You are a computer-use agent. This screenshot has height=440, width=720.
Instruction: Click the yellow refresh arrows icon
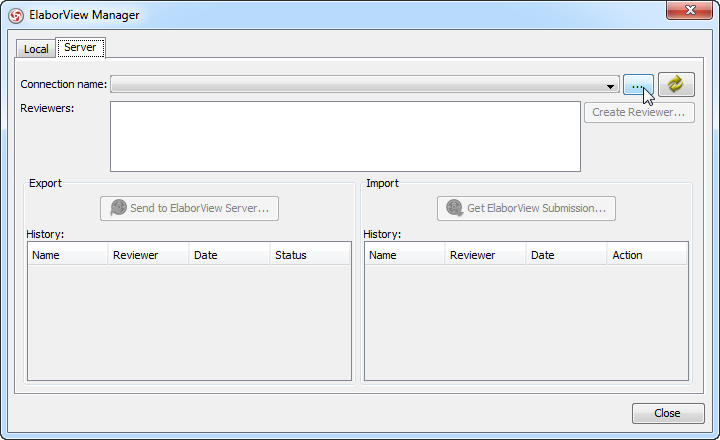tap(676, 84)
